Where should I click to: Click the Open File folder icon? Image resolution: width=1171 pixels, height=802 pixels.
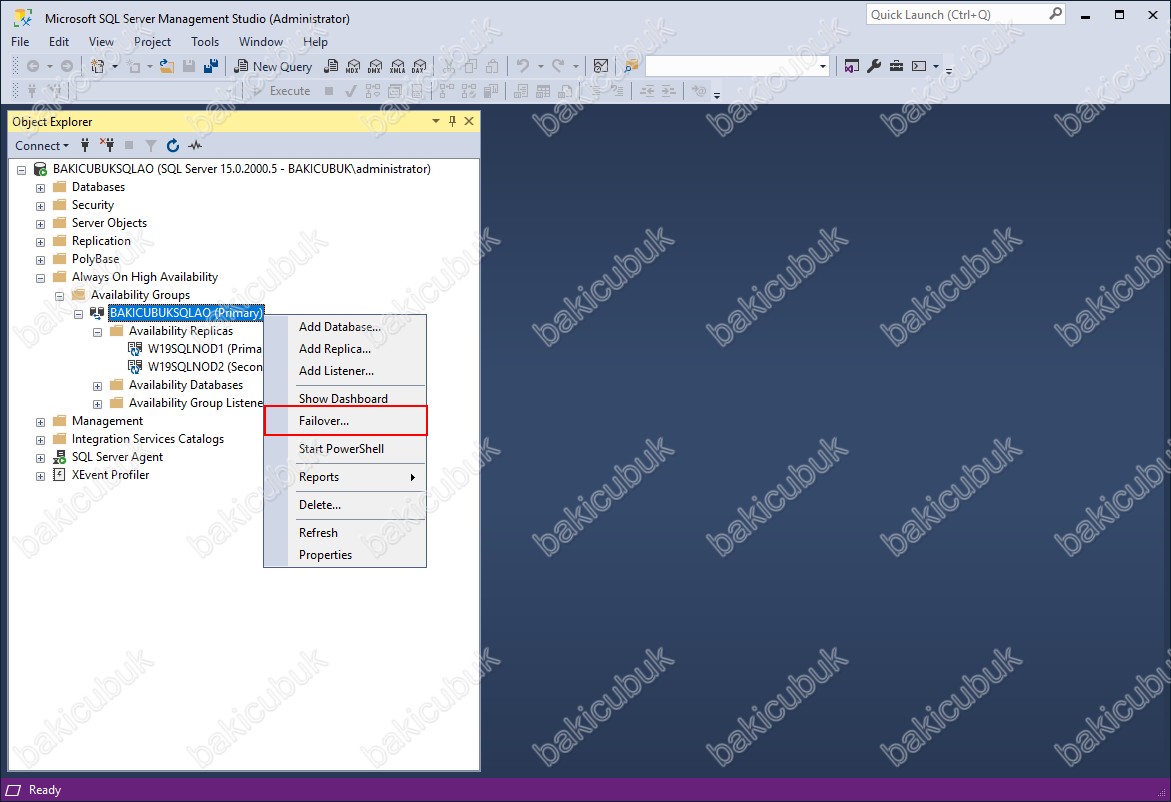(167, 66)
